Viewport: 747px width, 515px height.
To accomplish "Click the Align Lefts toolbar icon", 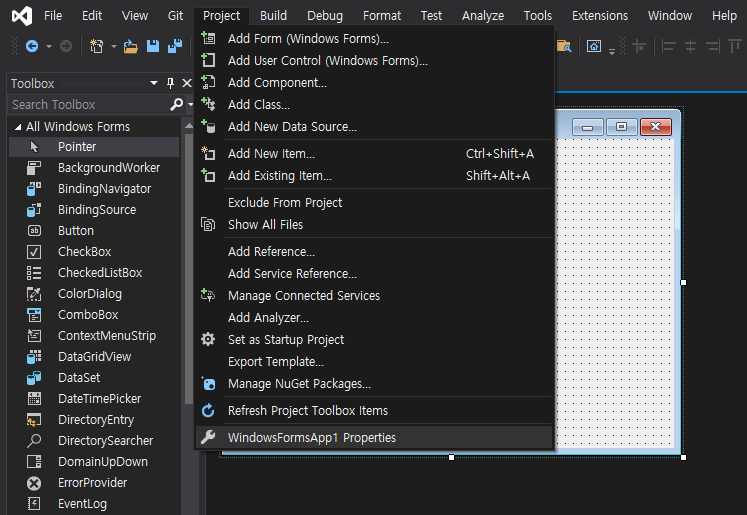I will (668, 46).
